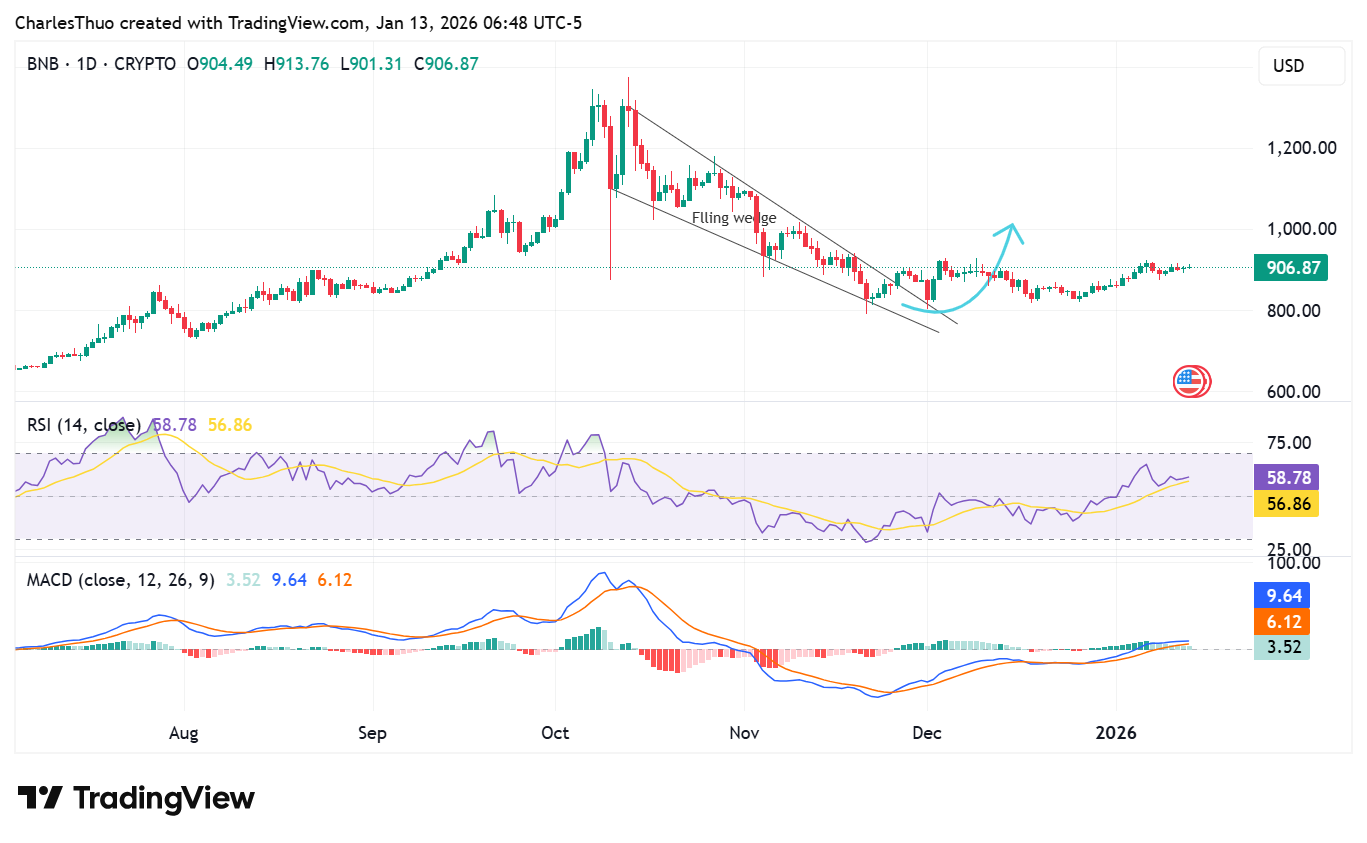Click the TradingView.com link in the header
The image size is (1367, 843).
pyautogui.click(x=294, y=22)
